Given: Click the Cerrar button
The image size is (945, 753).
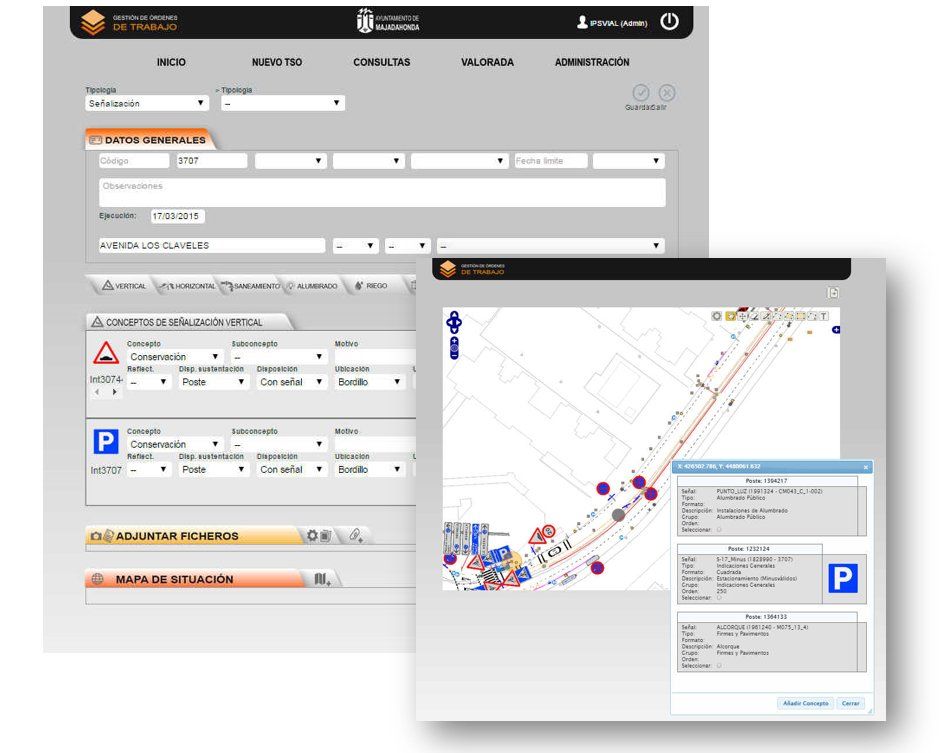Looking at the screenshot, I should 850,704.
